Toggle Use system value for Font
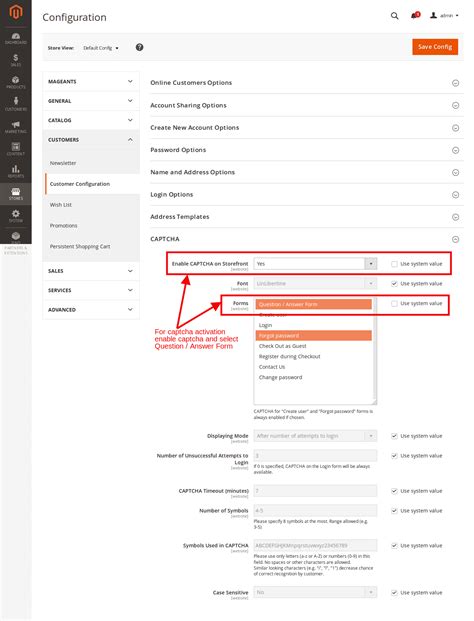This screenshot has height=621, width=474. point(394,284)
